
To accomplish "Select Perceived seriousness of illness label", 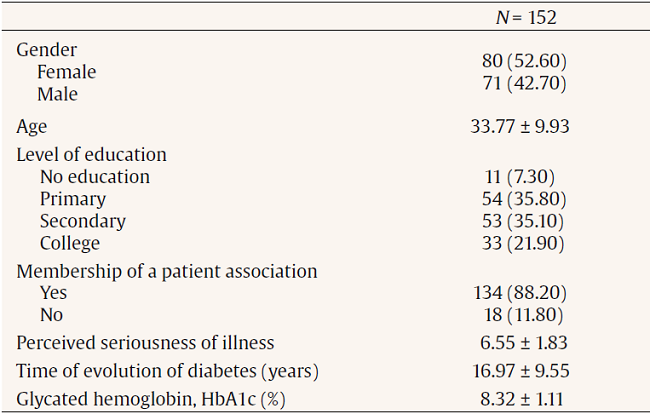I will coord(145,343).
